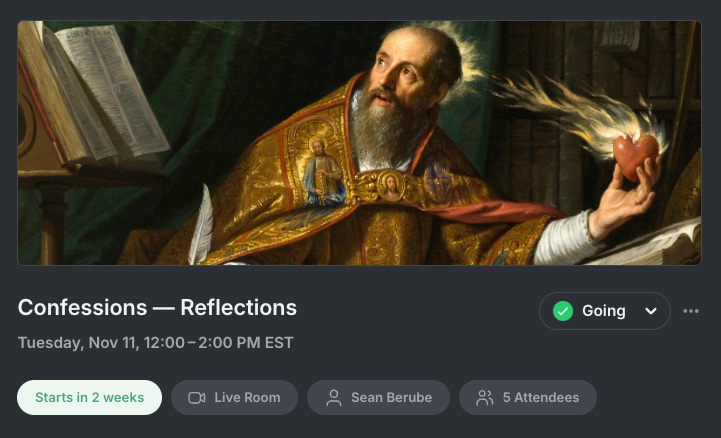Click the white quill feather in banner
Screen dimensions: 721x438
click(x=201, y=225)
